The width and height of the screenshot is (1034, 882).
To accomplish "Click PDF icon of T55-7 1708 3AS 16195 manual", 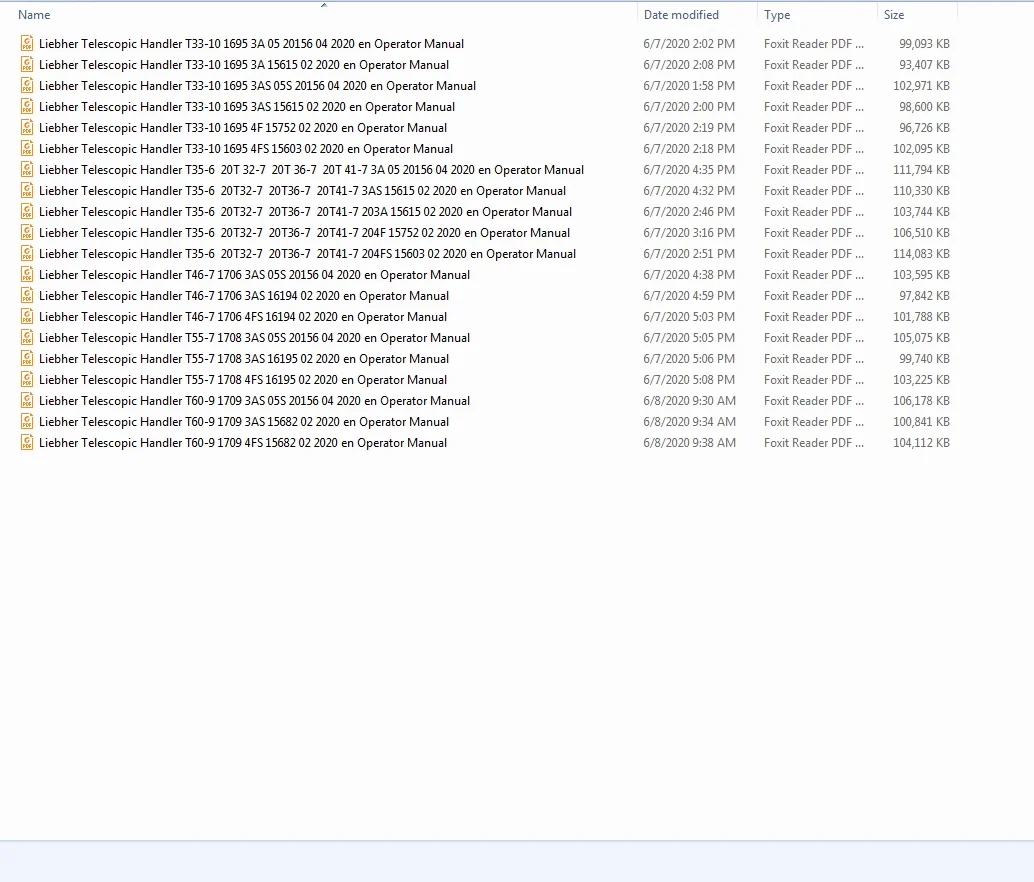I will point(26,359).
